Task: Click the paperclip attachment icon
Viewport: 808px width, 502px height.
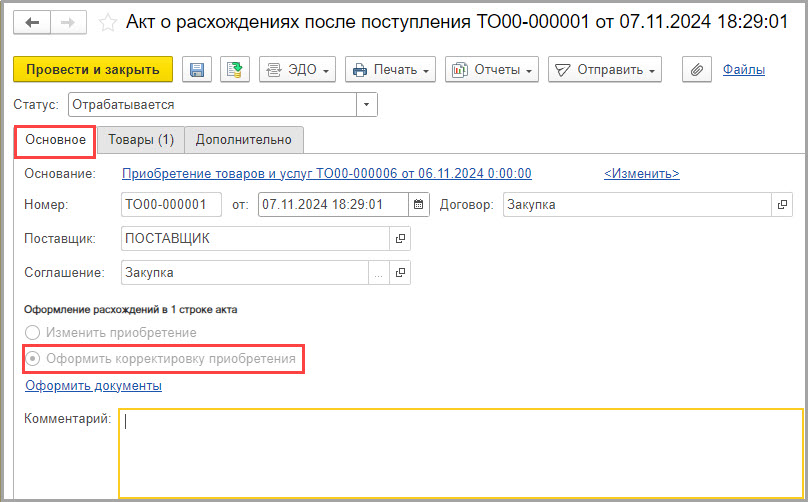Action: tap(697, 70)
